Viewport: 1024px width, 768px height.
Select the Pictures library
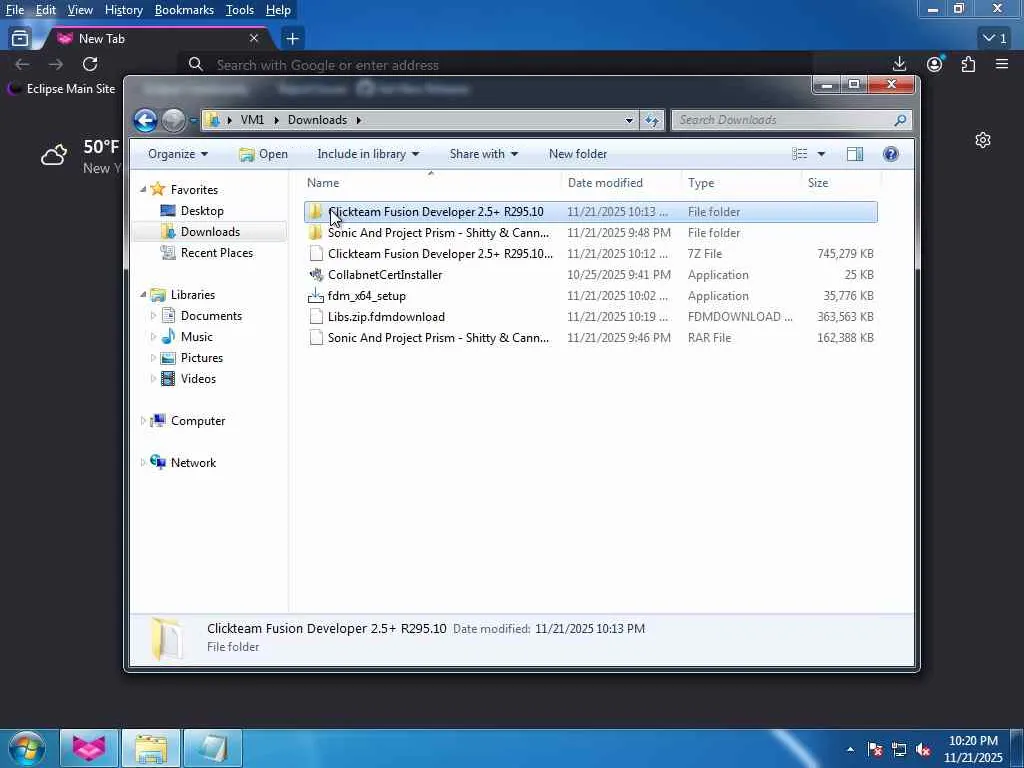click(x=201, y=358)
